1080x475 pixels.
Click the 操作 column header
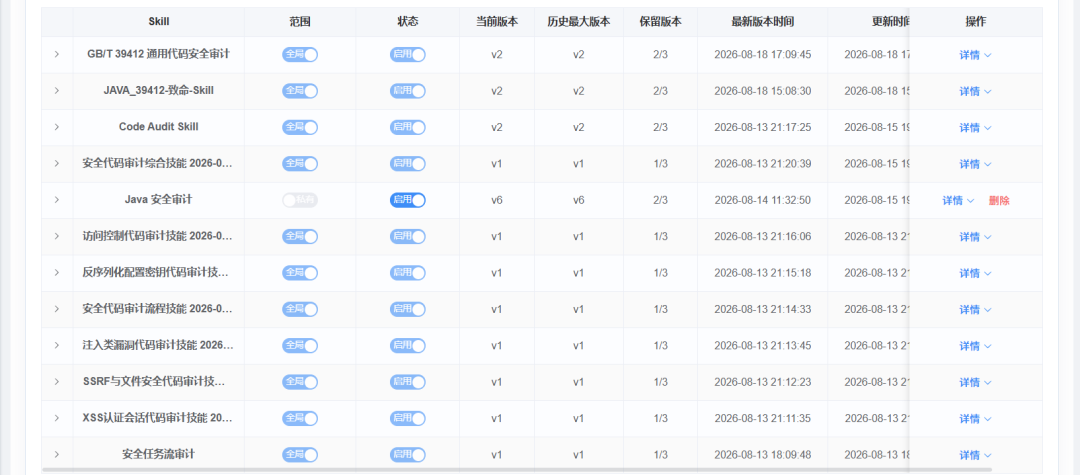click(x=975, y=21)
